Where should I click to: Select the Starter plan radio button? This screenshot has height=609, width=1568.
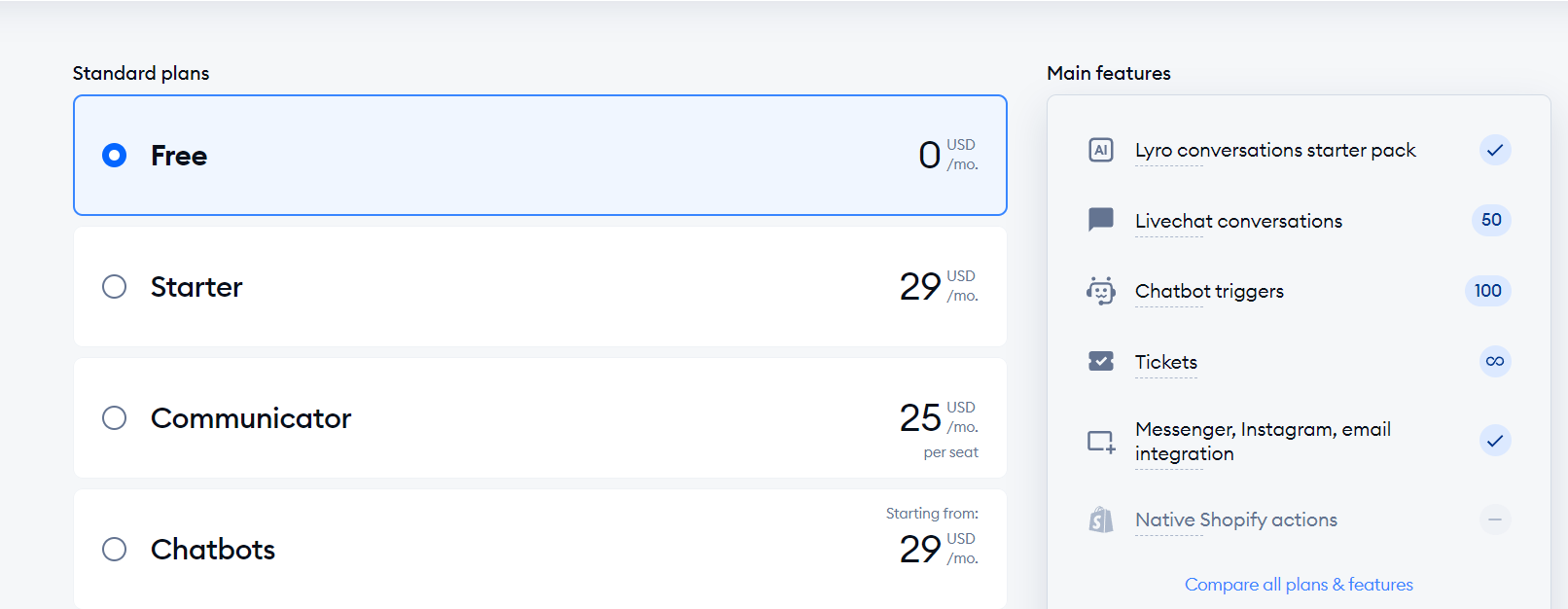pos(114,286)
